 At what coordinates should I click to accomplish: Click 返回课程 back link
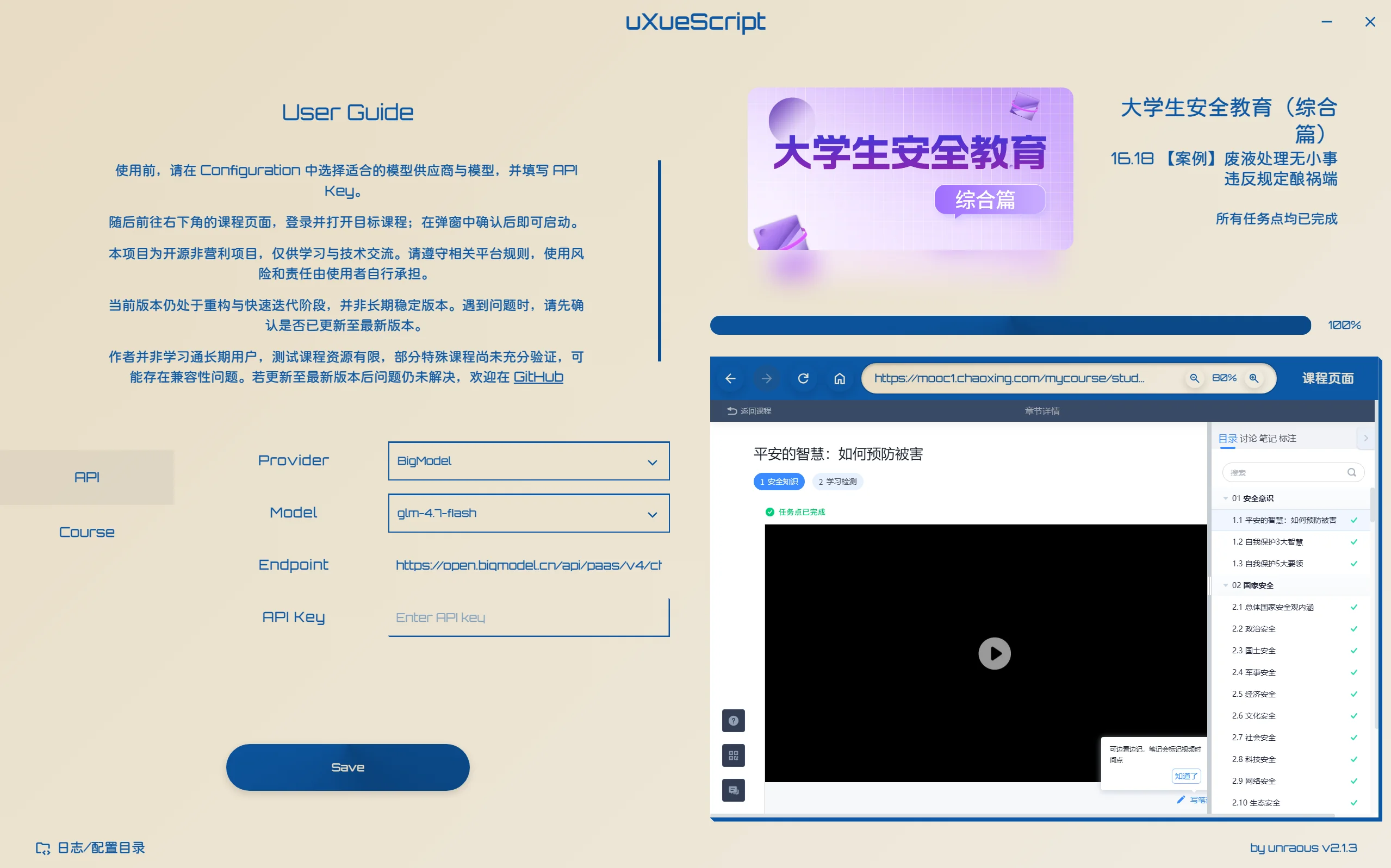[x=749, y=411]
